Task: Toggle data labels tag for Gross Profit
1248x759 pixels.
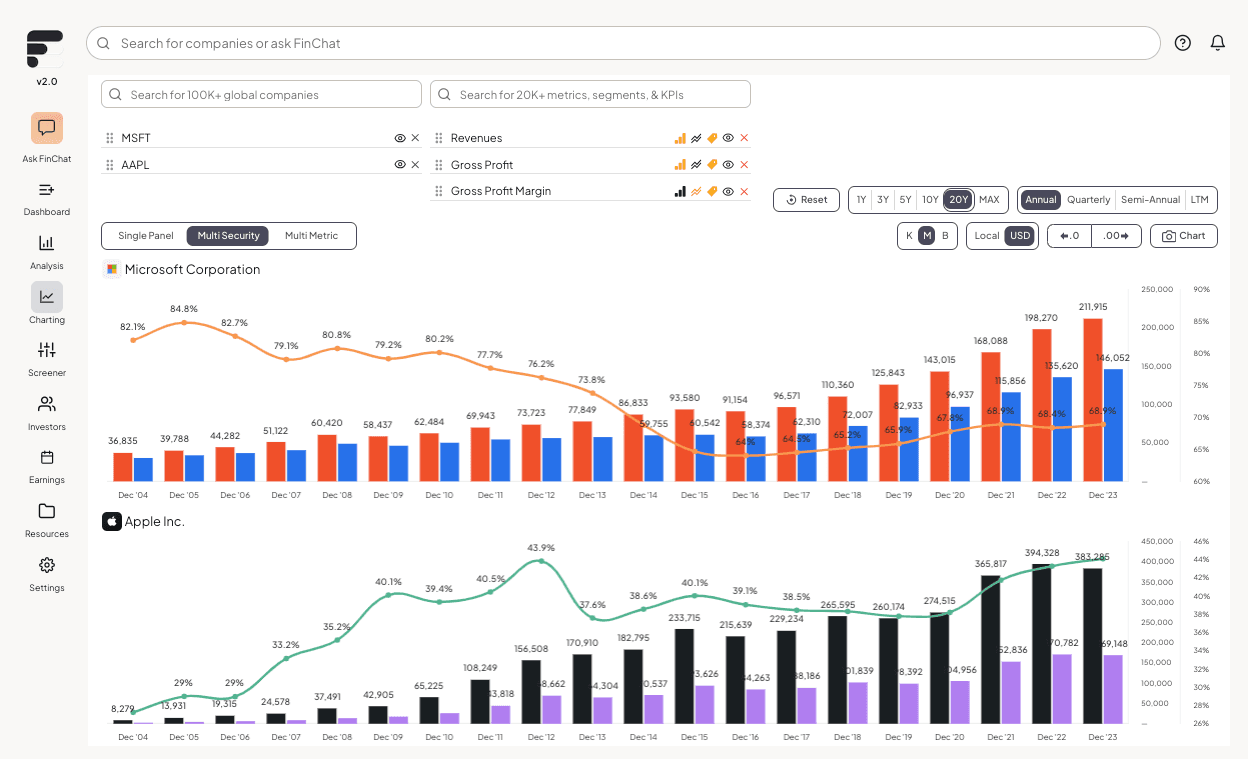Action: point(712,165)
